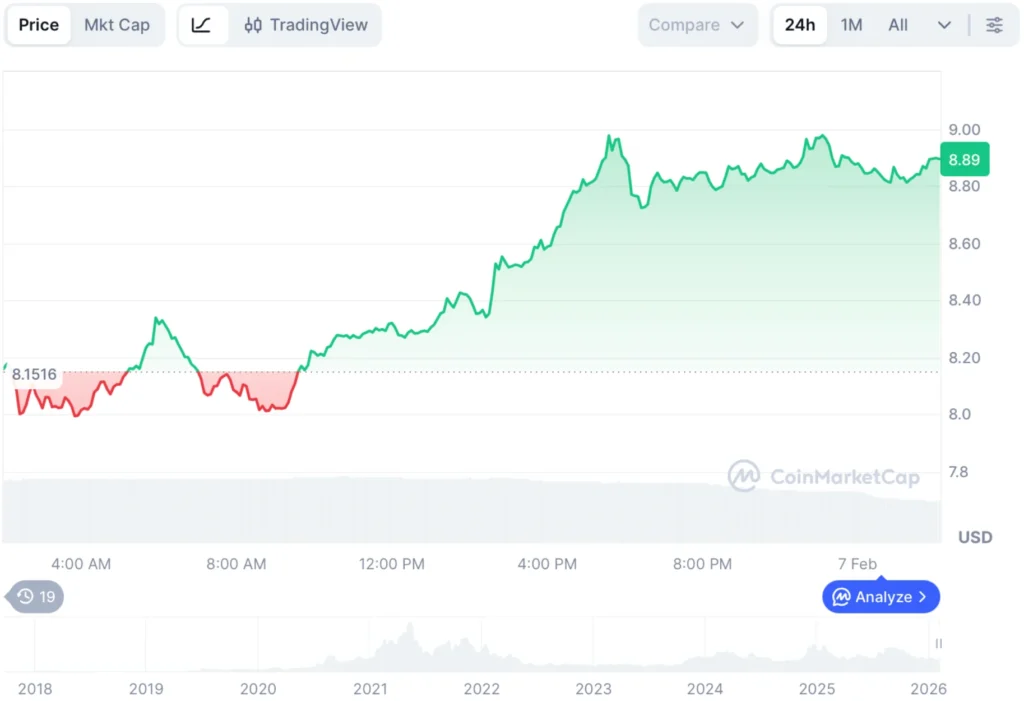
Task: Click the II bars icon beside mini chart
Action: click(938, 645)
